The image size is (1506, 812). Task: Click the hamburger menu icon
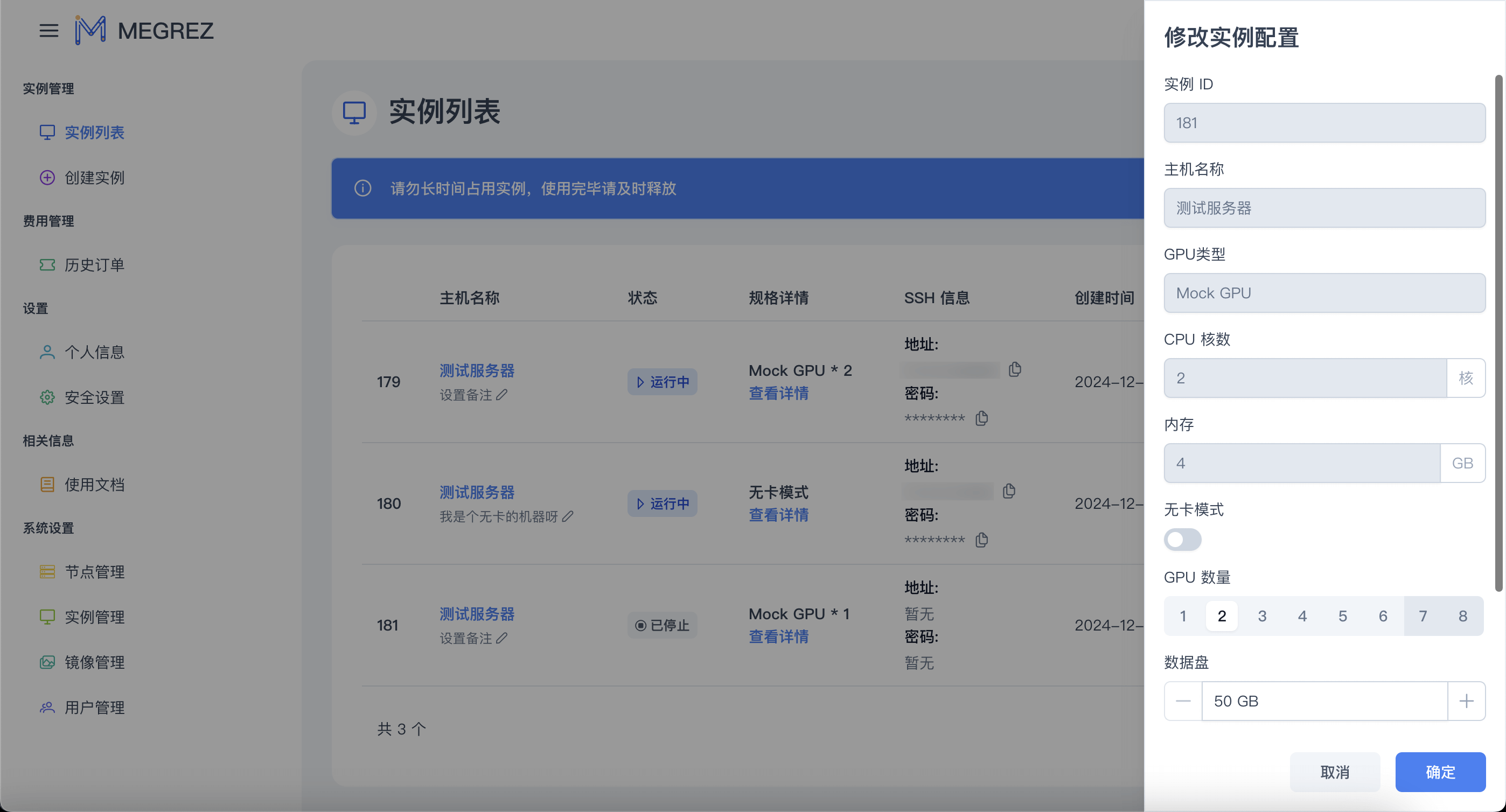point(48,30)
